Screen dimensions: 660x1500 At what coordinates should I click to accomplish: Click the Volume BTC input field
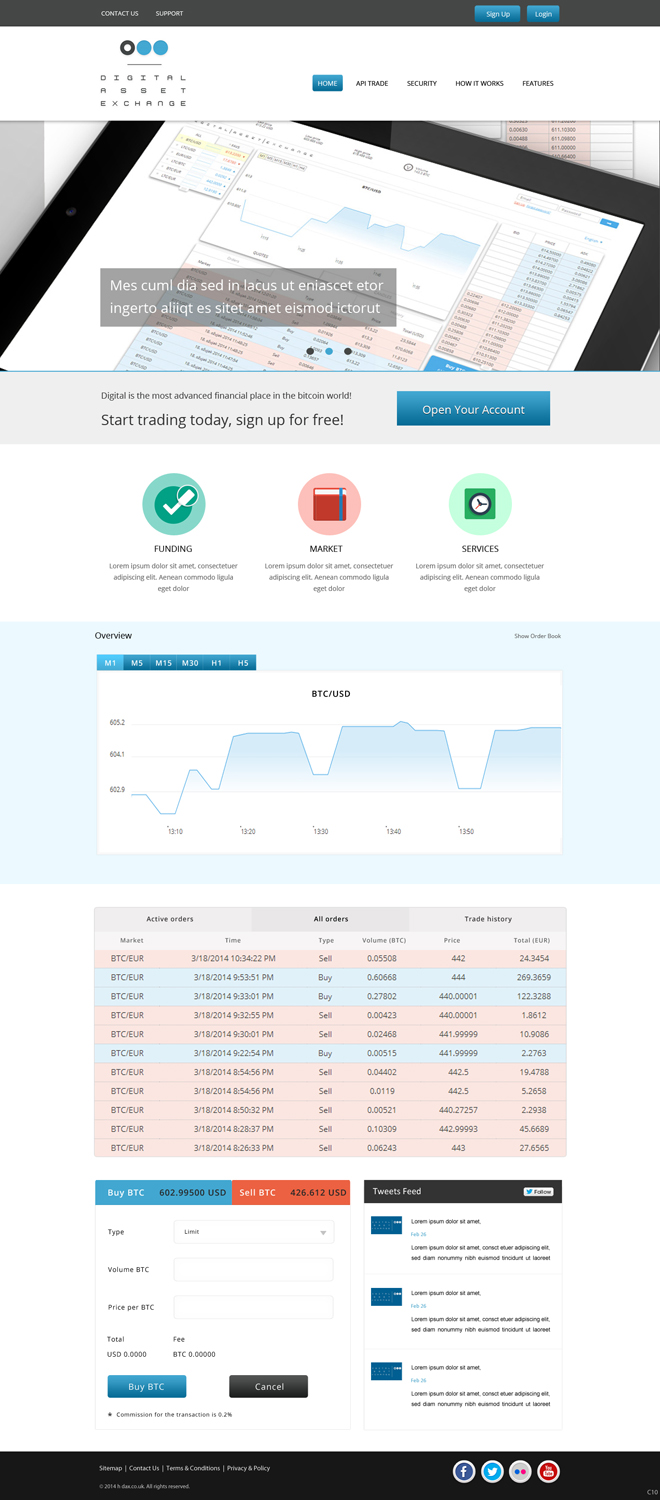(254, 1269)
